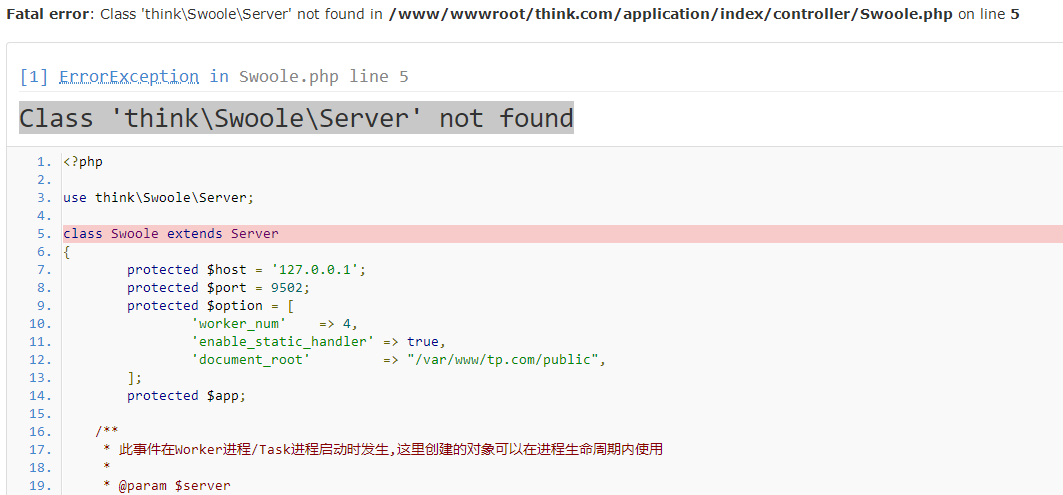Click the ErrorException link in the header

tap(129, 77)
